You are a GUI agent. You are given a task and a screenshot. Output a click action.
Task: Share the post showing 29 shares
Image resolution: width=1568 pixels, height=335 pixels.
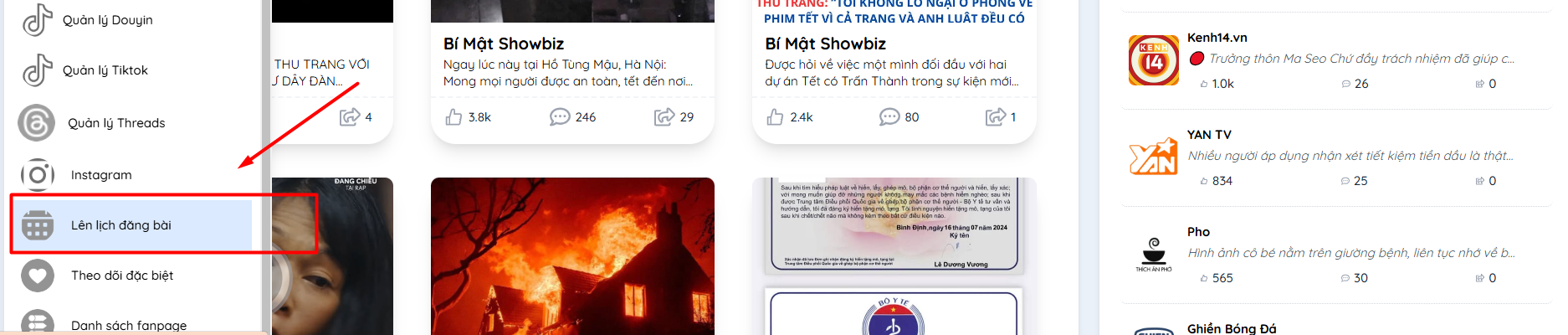(664, 117)
